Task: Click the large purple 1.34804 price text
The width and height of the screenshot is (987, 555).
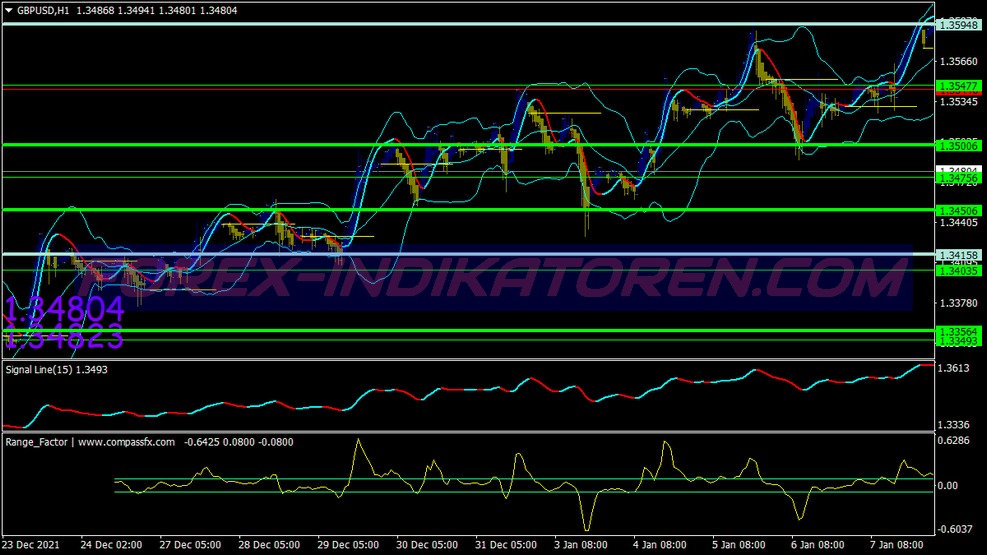Action: (x=65, y=310)
